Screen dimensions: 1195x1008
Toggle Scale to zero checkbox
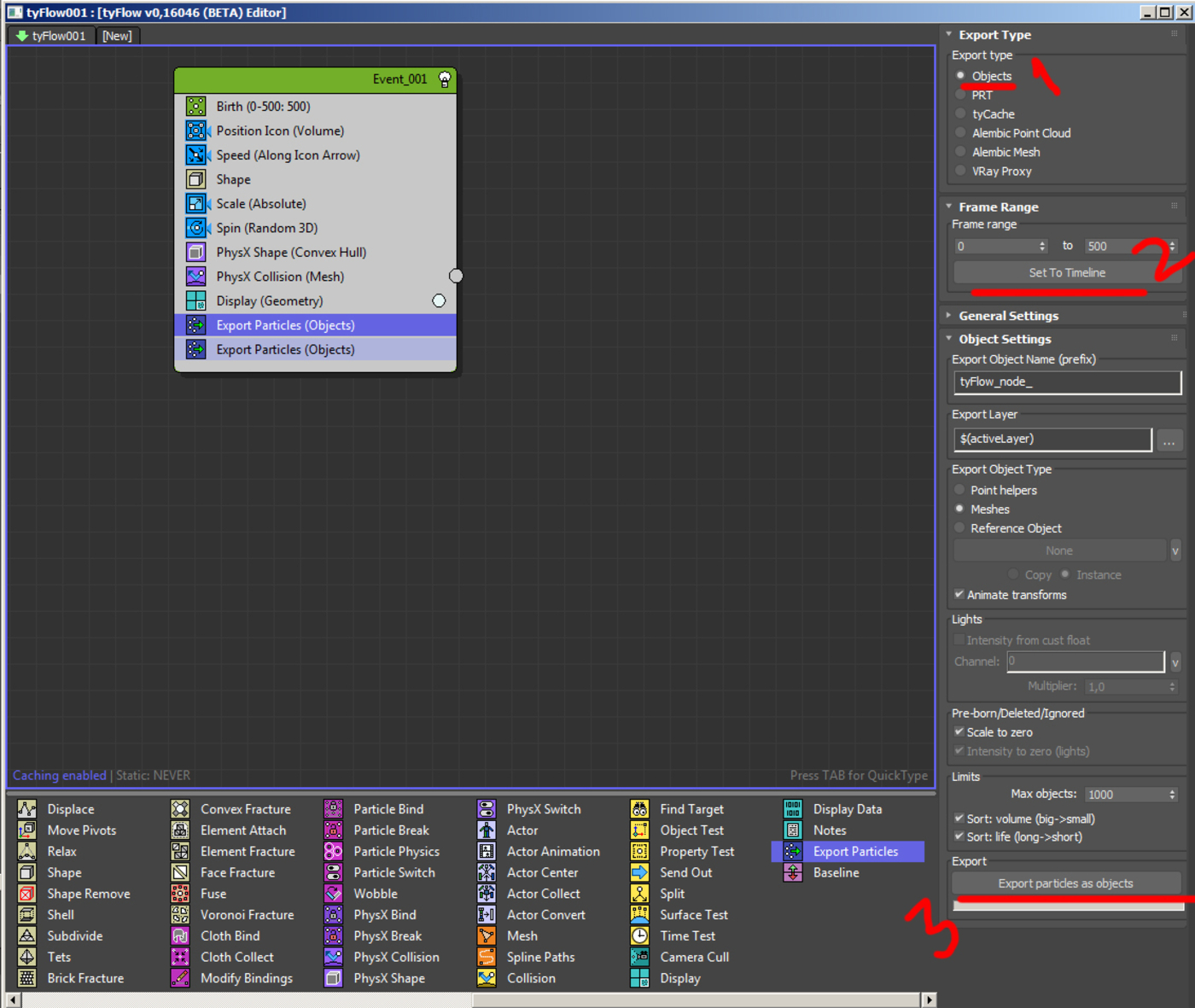959,732
